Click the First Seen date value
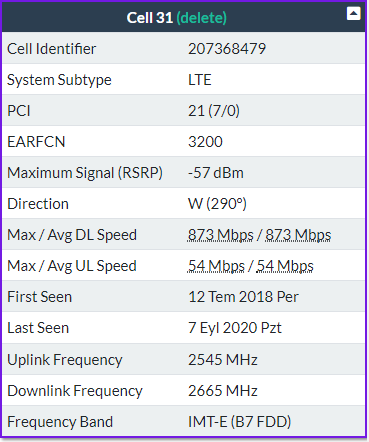 (x=244, y=297)
